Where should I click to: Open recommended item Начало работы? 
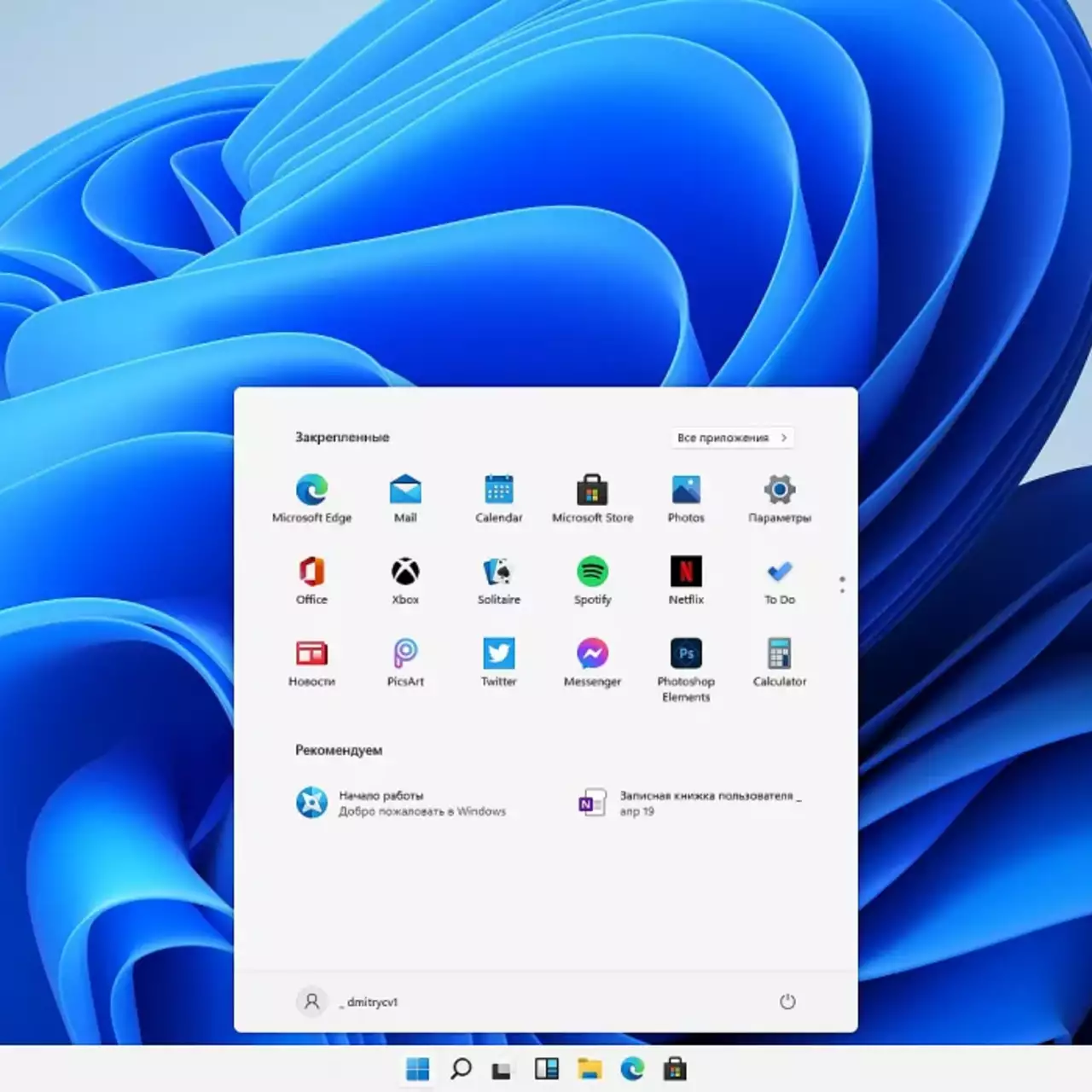click(401, 803)
